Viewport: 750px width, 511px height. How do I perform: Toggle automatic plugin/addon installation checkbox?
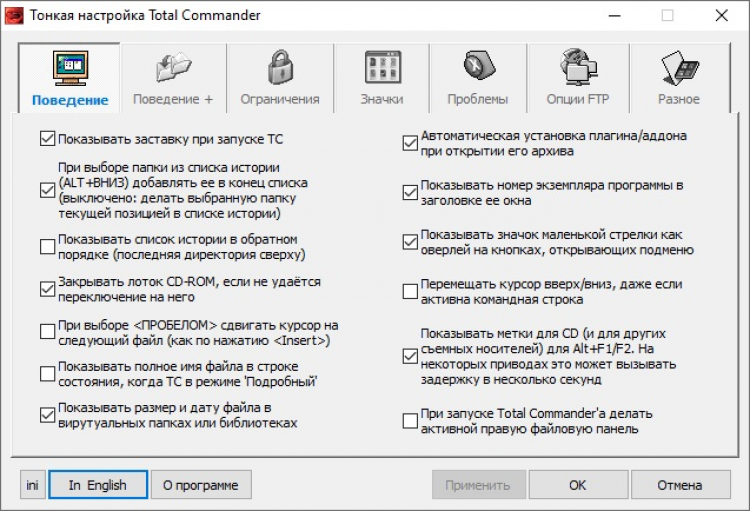coord(410,143)
